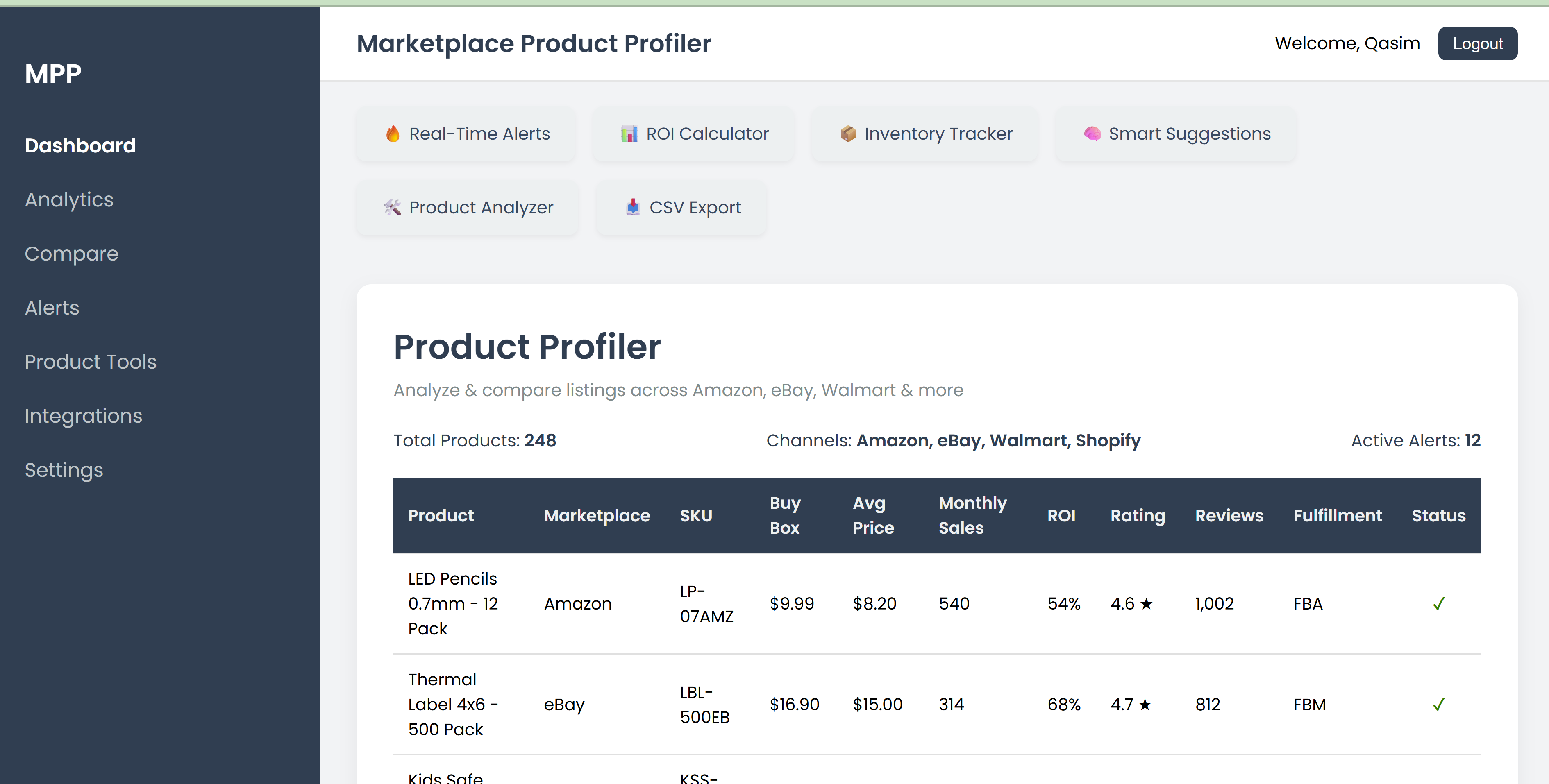The image size is (1549, 784).
Task: Open Inventory Tracker
Action: (x=925, y=134)
